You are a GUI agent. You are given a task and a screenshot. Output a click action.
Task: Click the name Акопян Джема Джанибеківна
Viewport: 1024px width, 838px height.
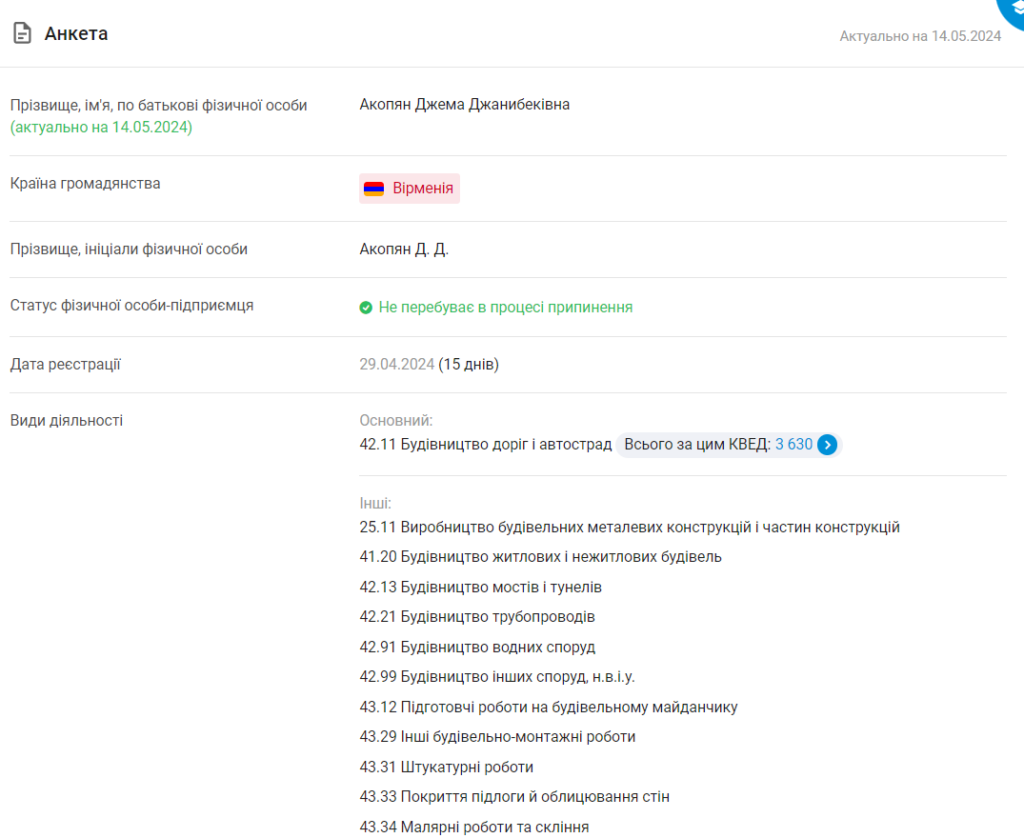coord(464,104)
